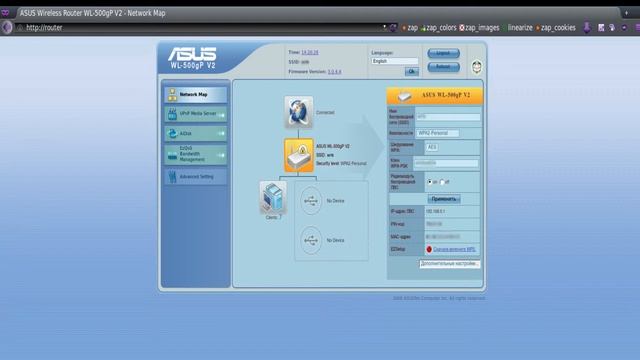Select the radio on option
The width and height of the screenshot is (640, 360).
point(429,182)
